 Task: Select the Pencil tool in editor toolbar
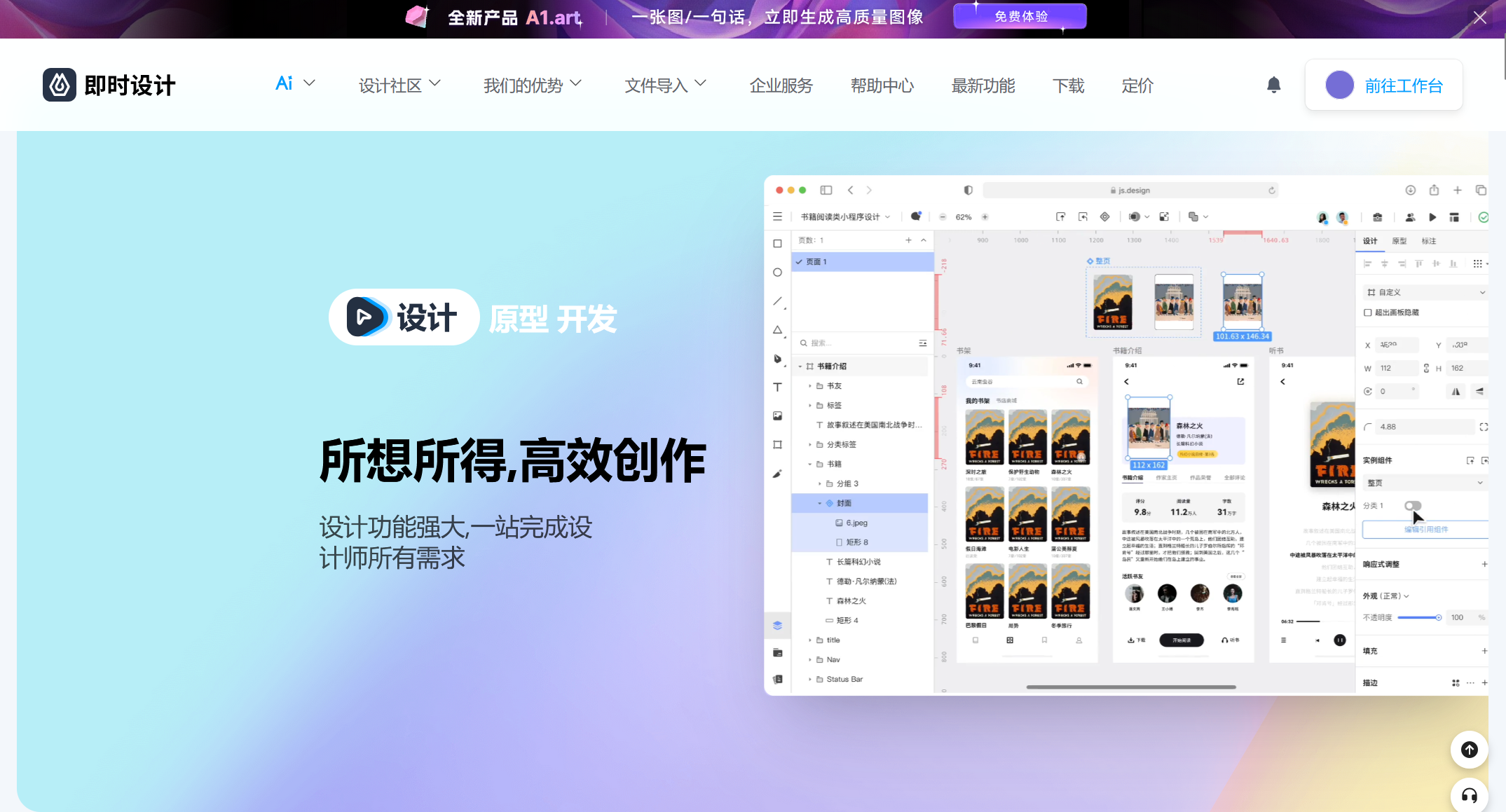point(777,474)
